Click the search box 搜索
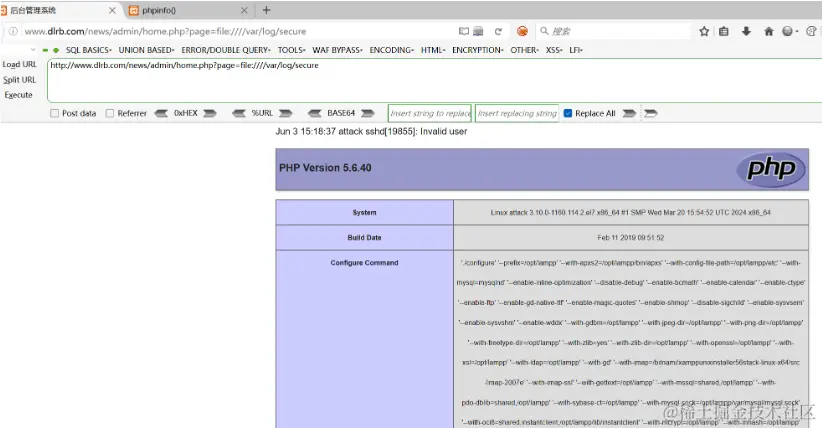Screen dimensions: 822x428 click(613, 31)
